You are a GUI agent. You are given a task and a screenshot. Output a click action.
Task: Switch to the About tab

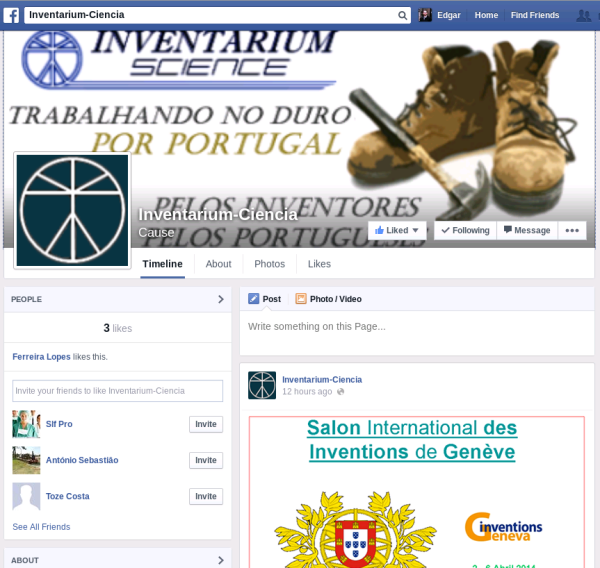218,264
